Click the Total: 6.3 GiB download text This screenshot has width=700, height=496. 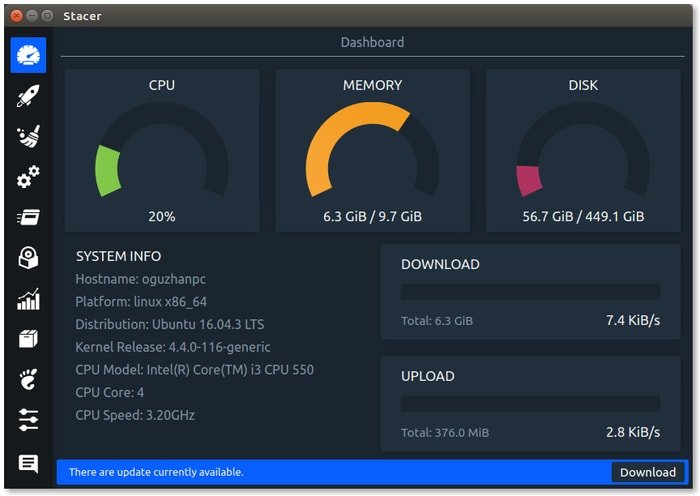437,321
